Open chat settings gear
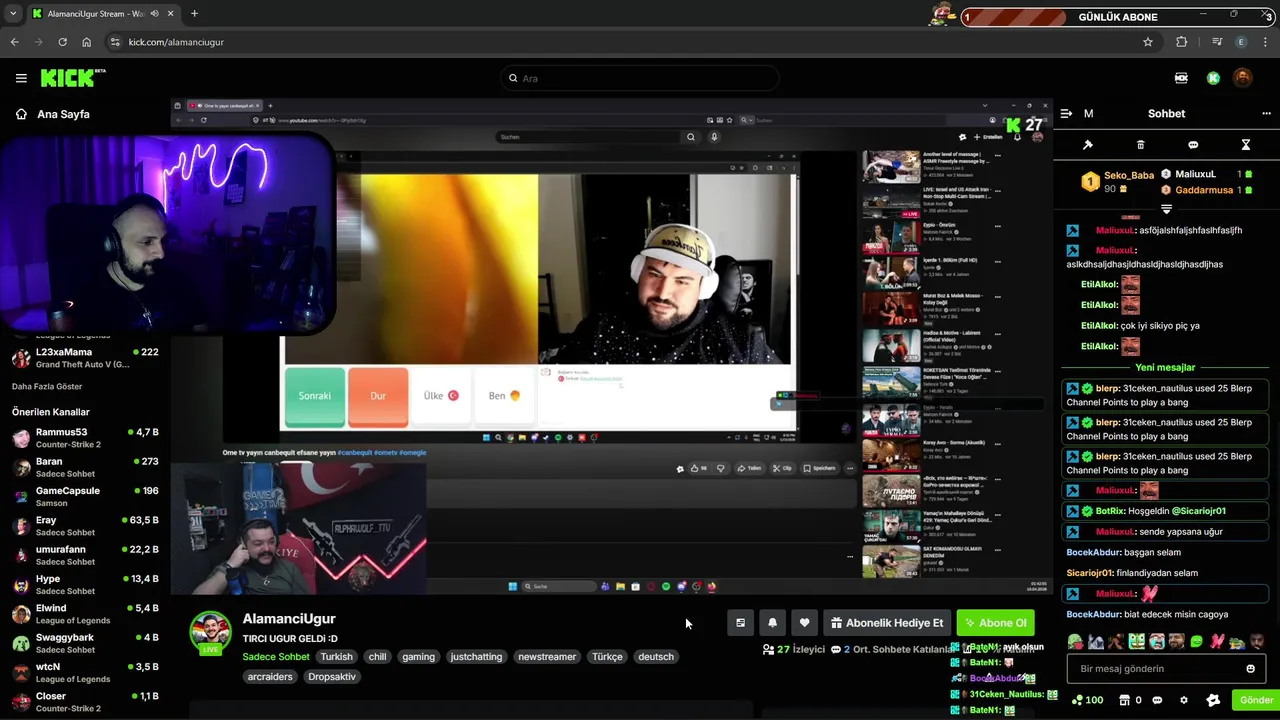Viewport: 1280px width, 720px height. click(1184, 700)
